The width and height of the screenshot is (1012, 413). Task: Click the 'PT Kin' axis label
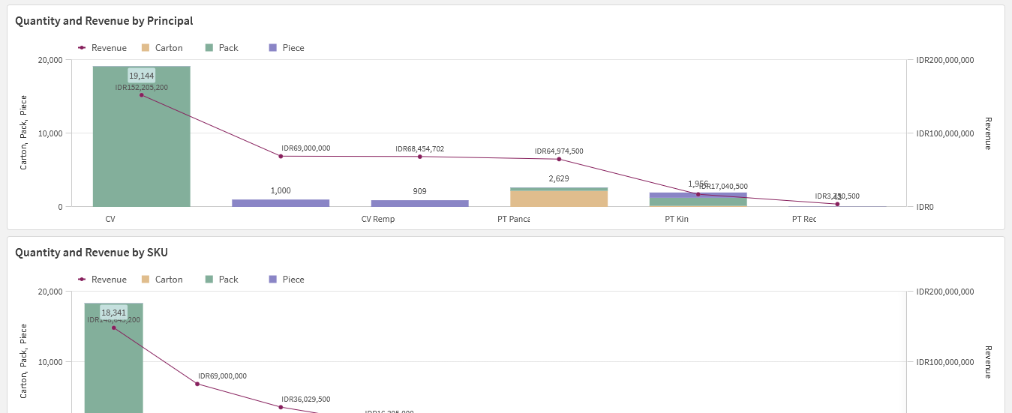pos(677,219)
